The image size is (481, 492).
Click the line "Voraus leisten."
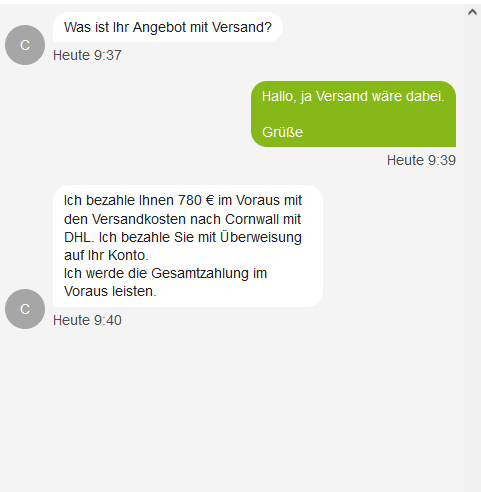(x=110, y=291)
